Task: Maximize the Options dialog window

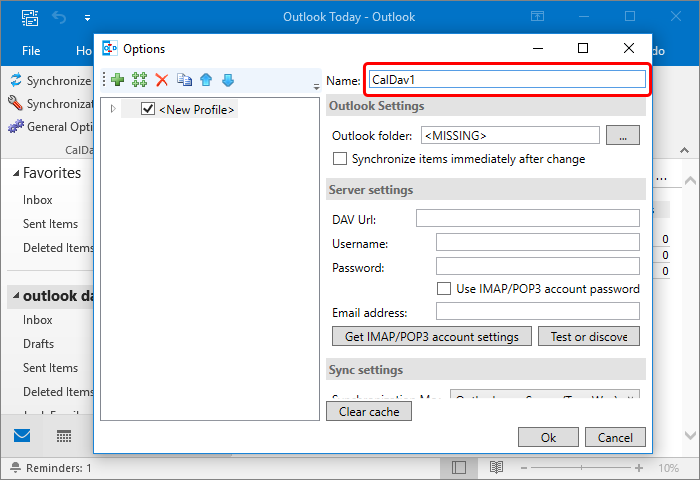Action: tap(583, 48)
